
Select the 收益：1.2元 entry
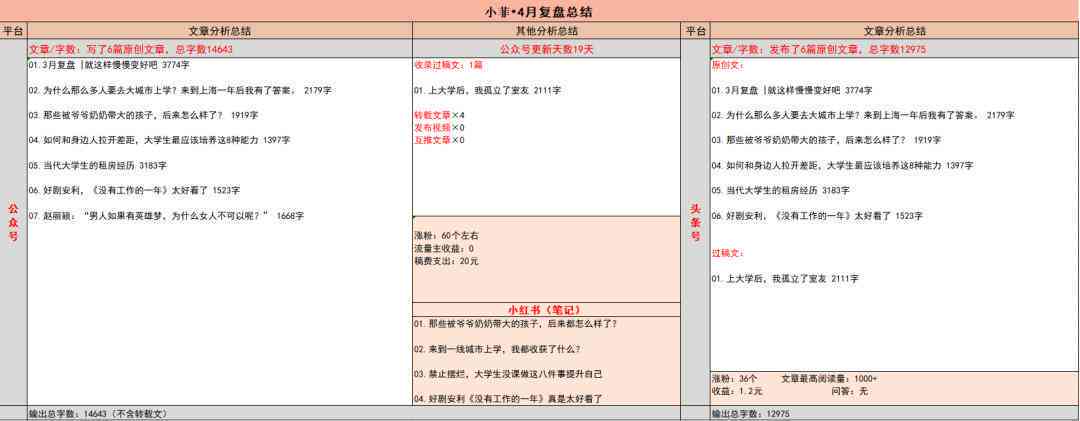pyautogui.click(x=737, y=391)
